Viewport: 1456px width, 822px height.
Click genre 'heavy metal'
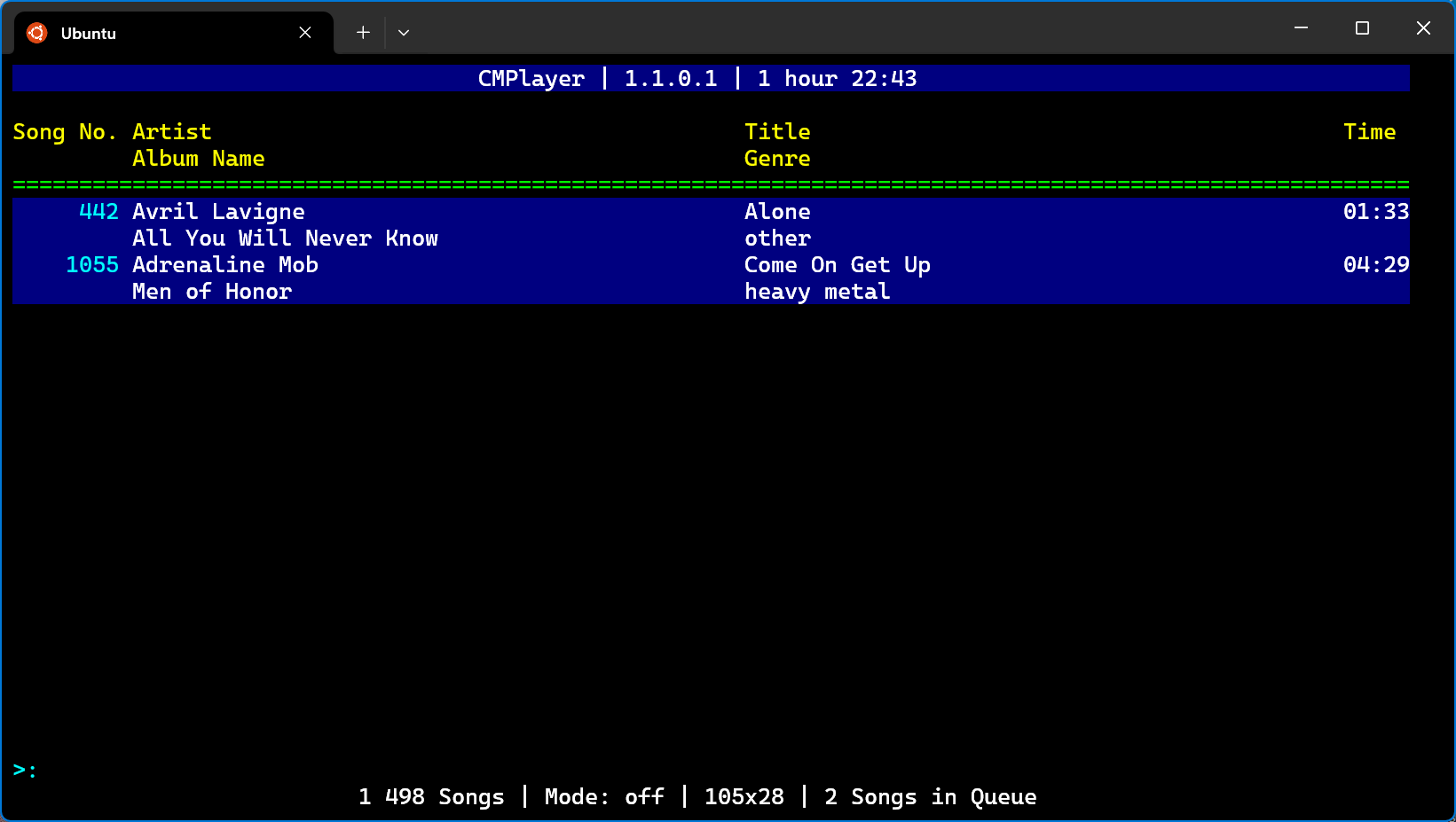pyautogui.click(x=817, y=292)
